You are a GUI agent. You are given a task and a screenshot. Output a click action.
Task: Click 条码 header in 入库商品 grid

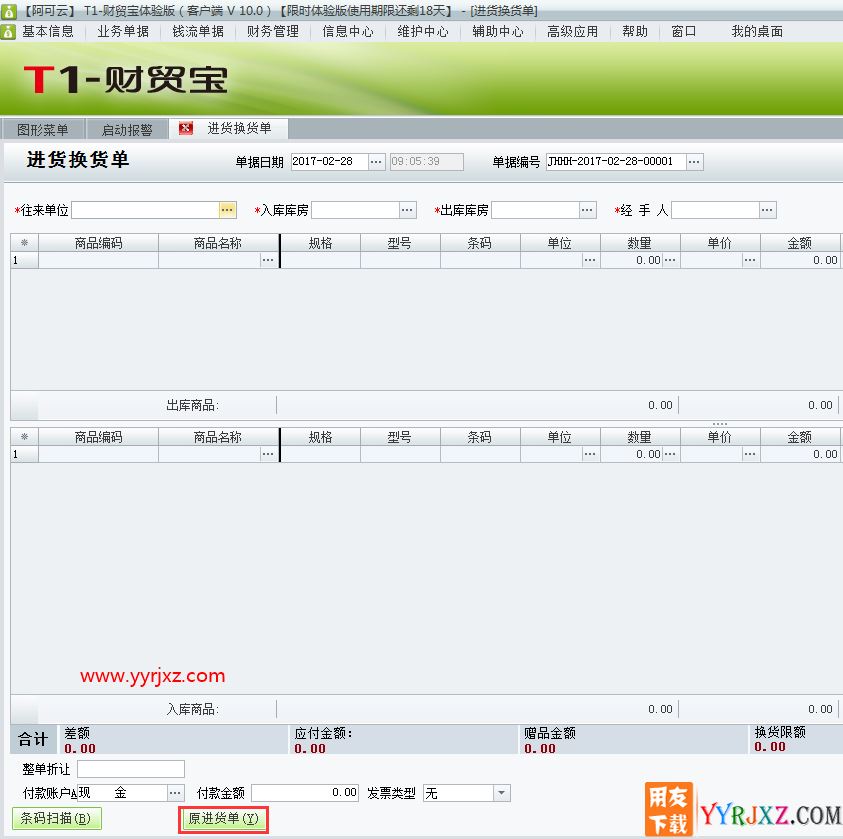coord(480,437)
